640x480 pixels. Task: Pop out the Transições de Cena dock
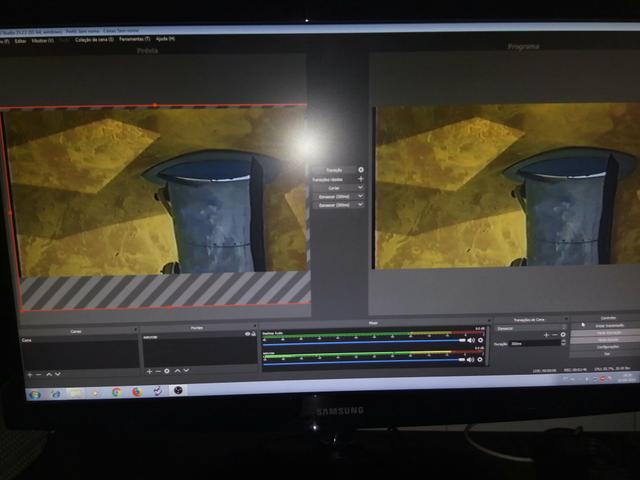click(x=566, y=318)
